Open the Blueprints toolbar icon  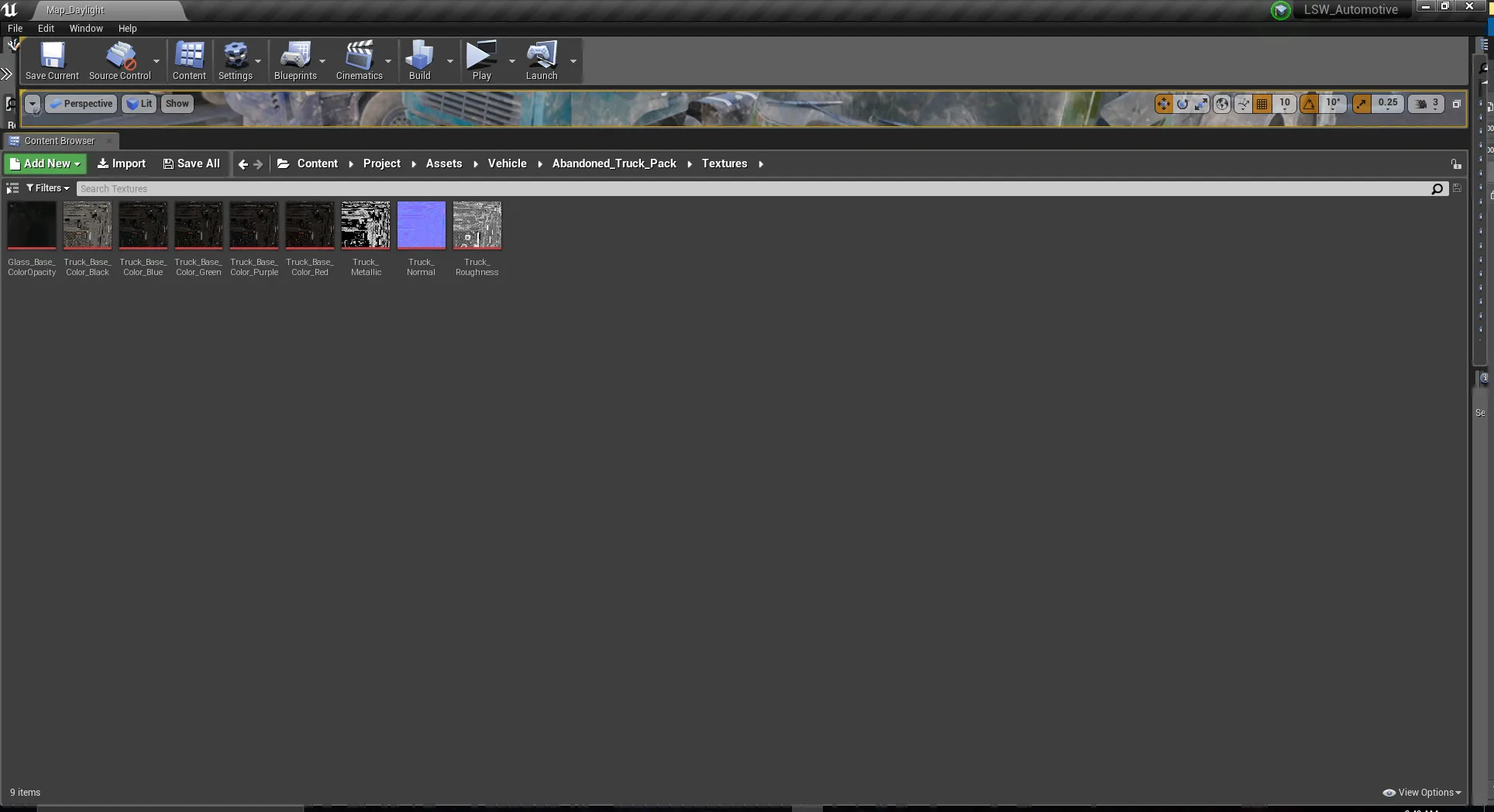tap(295, 60)
